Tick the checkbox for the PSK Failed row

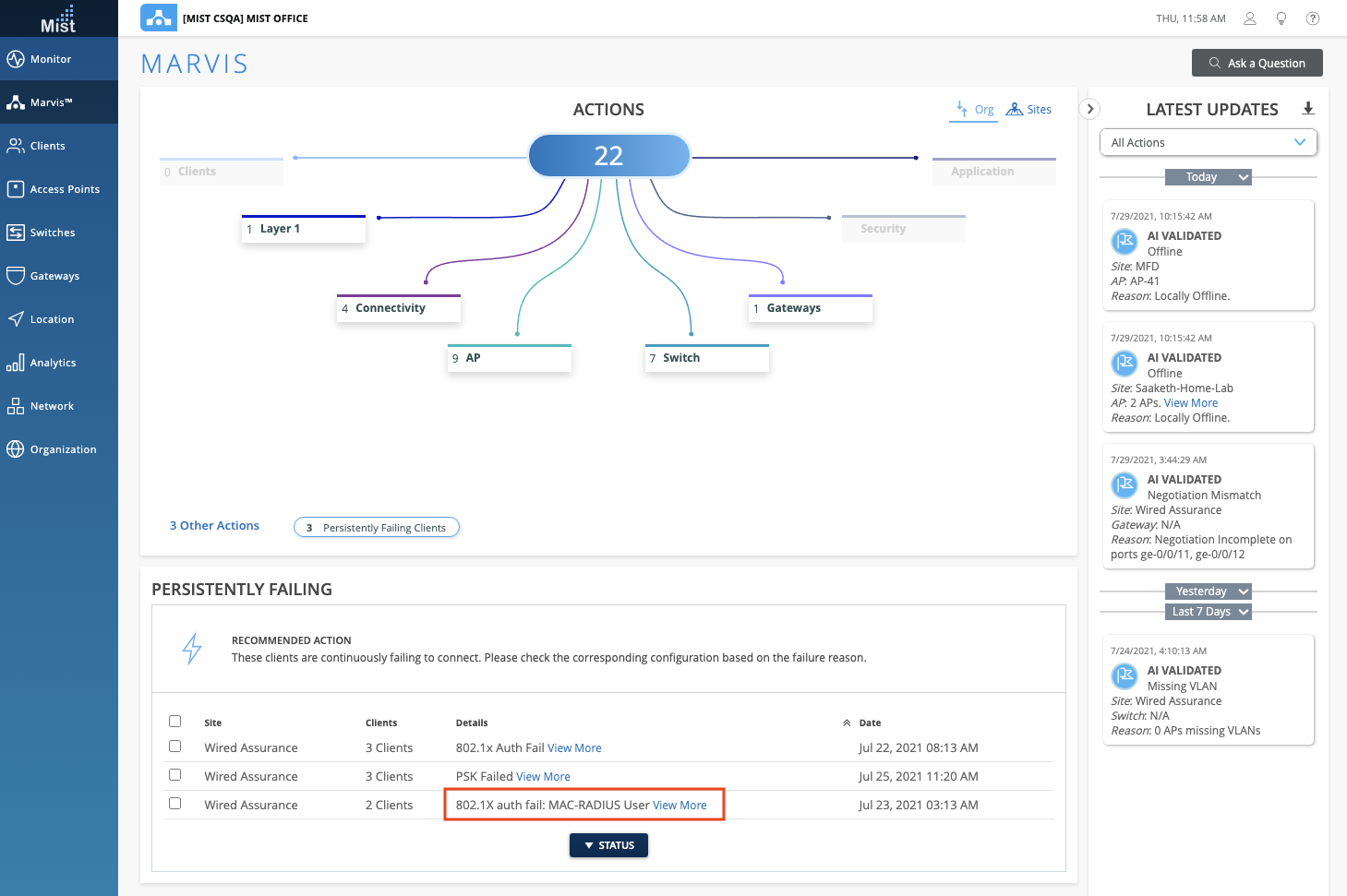[175, 775]
